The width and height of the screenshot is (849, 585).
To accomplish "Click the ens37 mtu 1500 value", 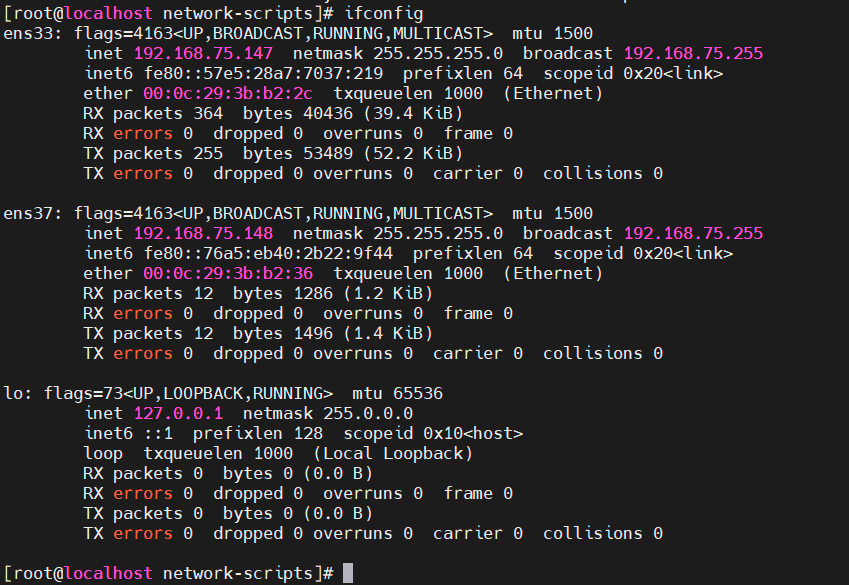I will 573,213.
